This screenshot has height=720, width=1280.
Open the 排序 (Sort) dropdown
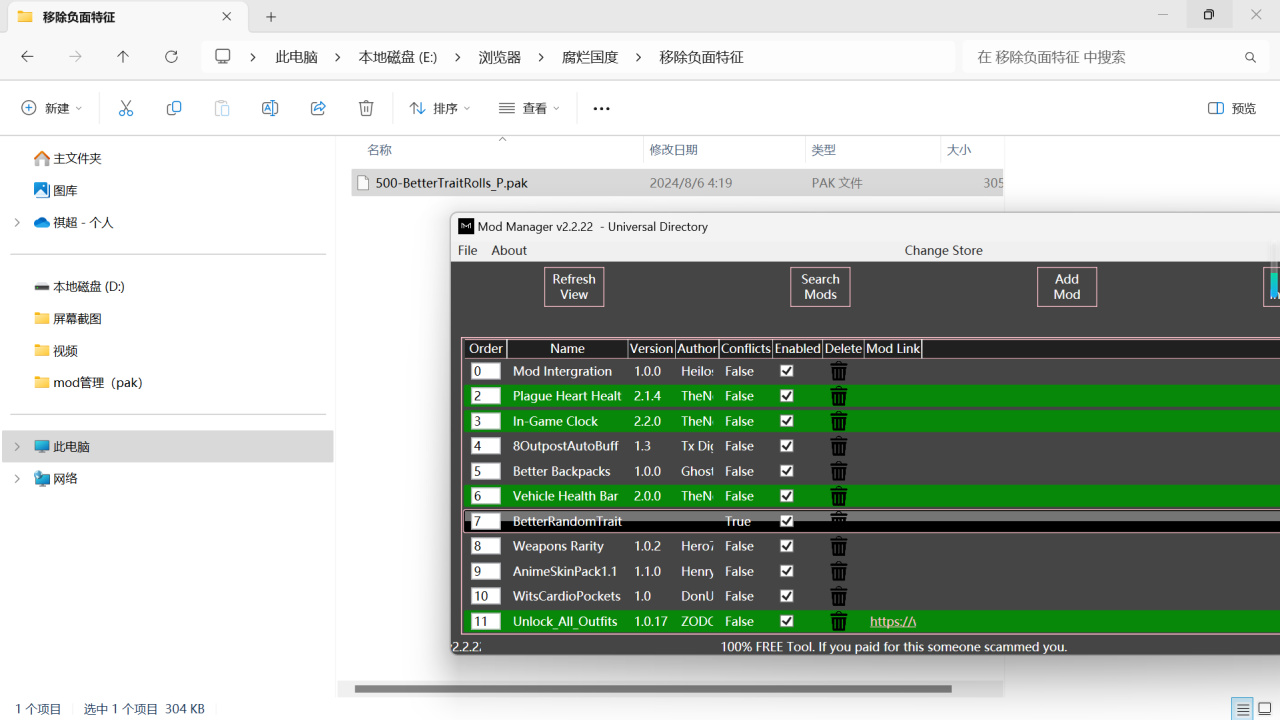[440, 108]
